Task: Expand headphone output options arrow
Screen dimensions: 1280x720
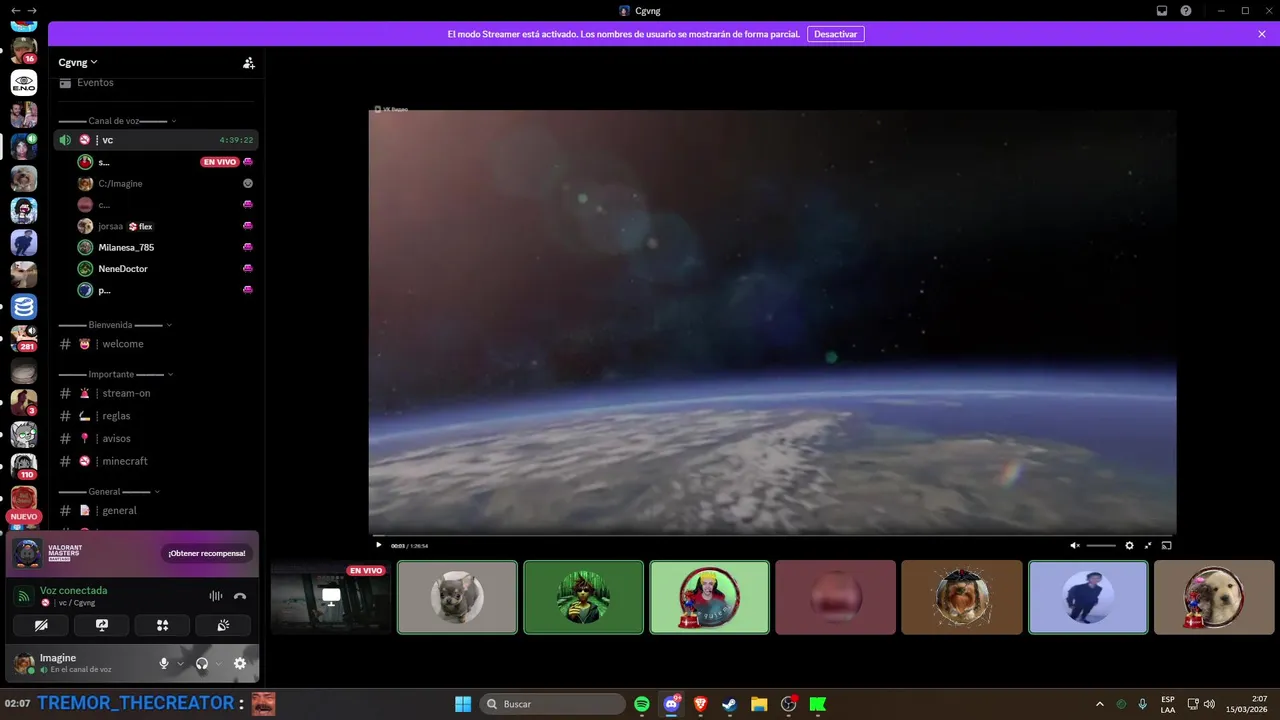Action: 218,664
